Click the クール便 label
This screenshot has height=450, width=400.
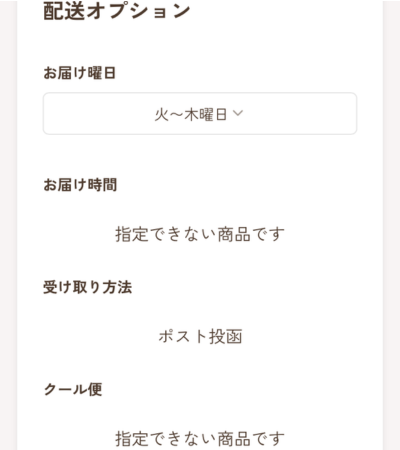coord(73,389)
